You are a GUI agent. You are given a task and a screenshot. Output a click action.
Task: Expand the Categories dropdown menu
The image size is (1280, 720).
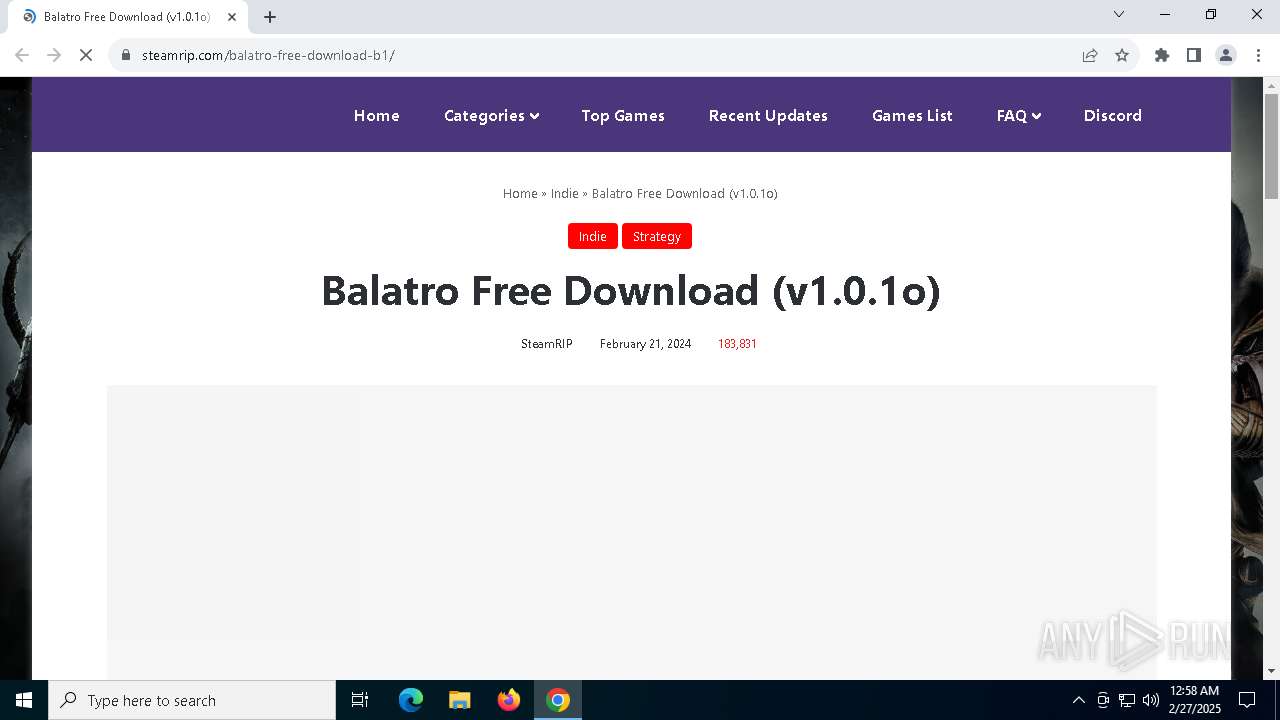491,115
